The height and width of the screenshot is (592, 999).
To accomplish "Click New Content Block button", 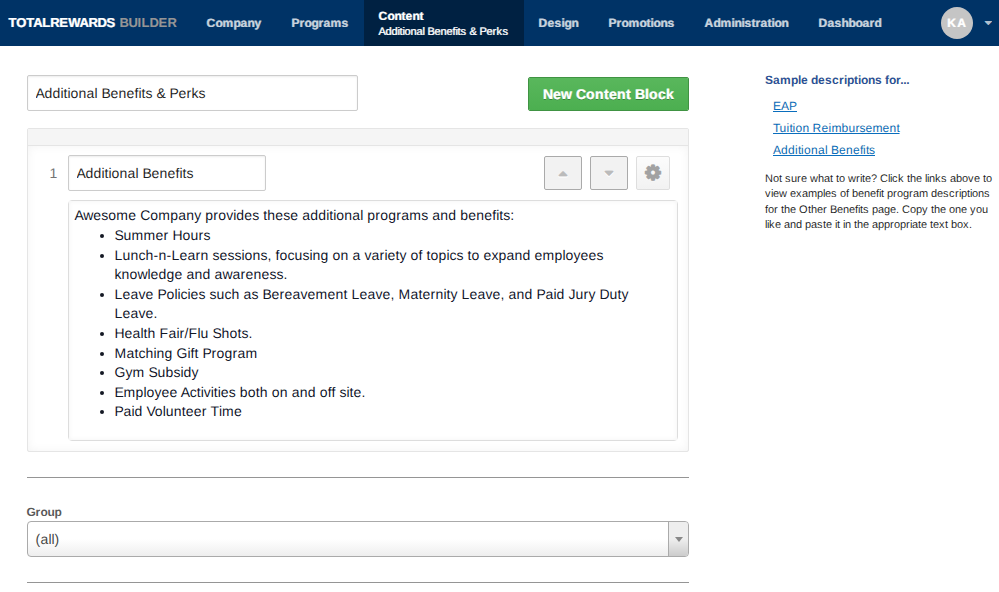I will click(608, 94).
